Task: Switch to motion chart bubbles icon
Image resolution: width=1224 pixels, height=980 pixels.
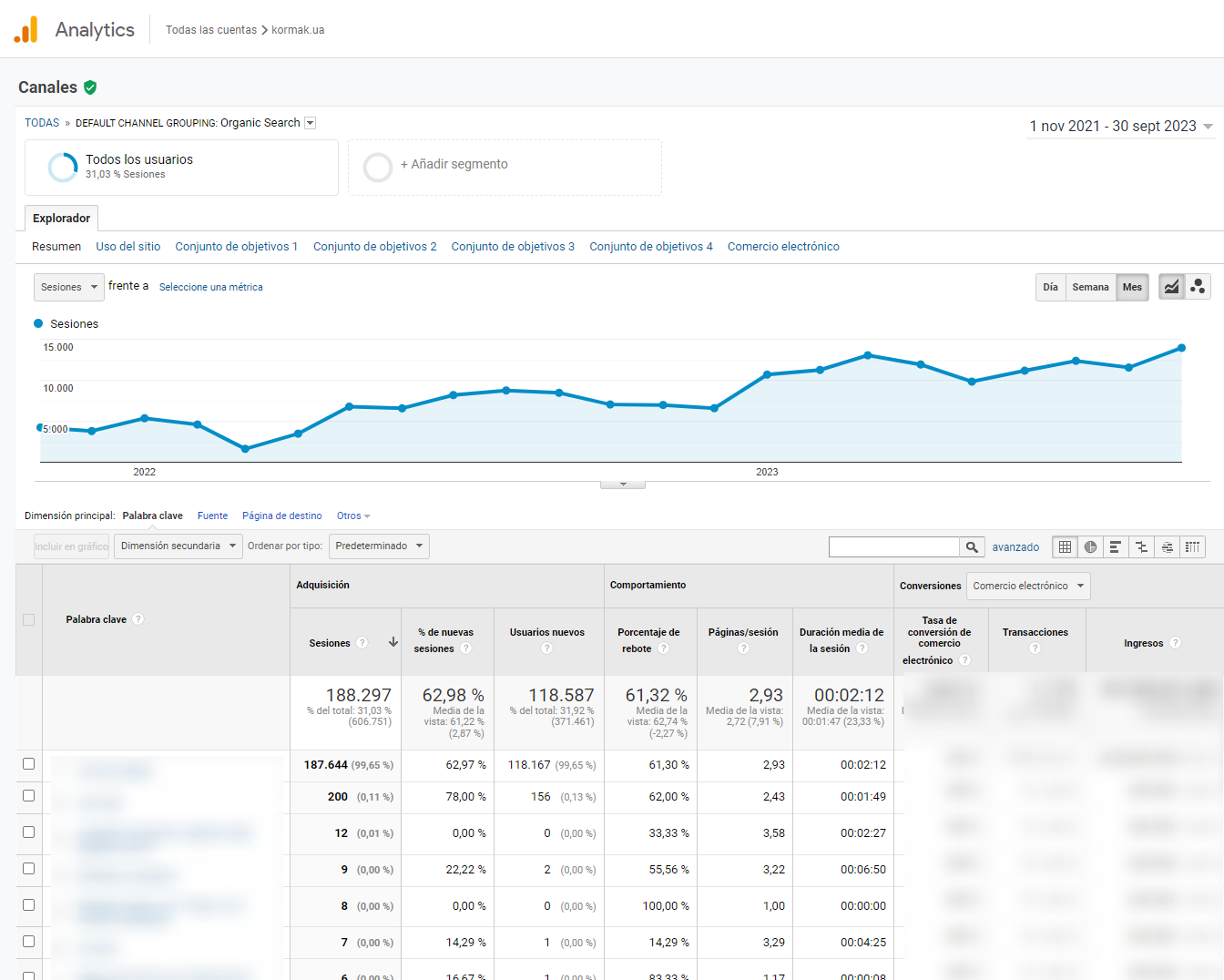Action: [1198, 287]
